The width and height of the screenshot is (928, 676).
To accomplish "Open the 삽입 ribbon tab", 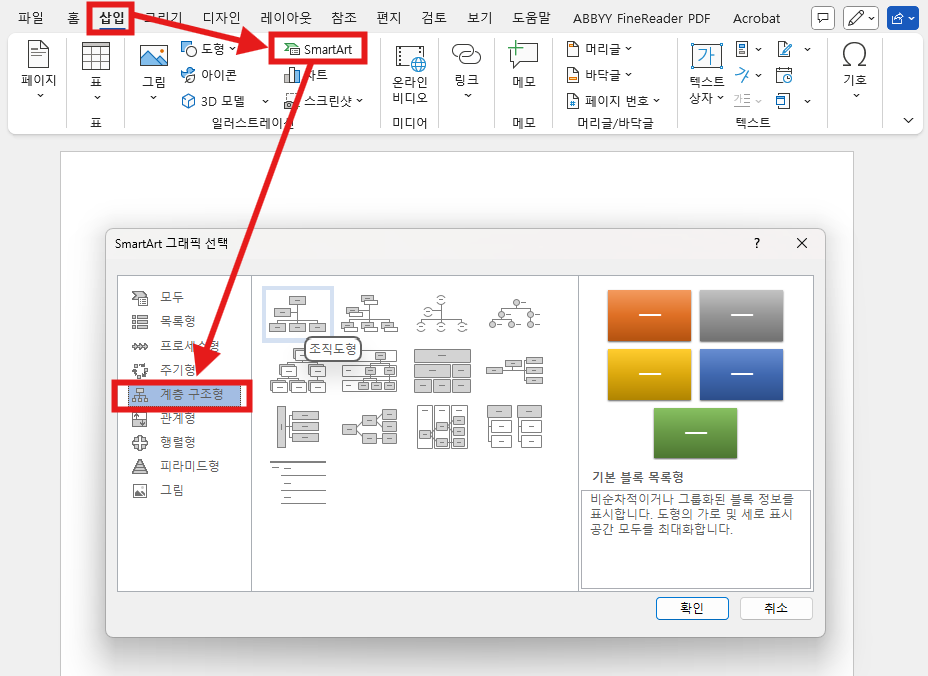I will 111,18.
